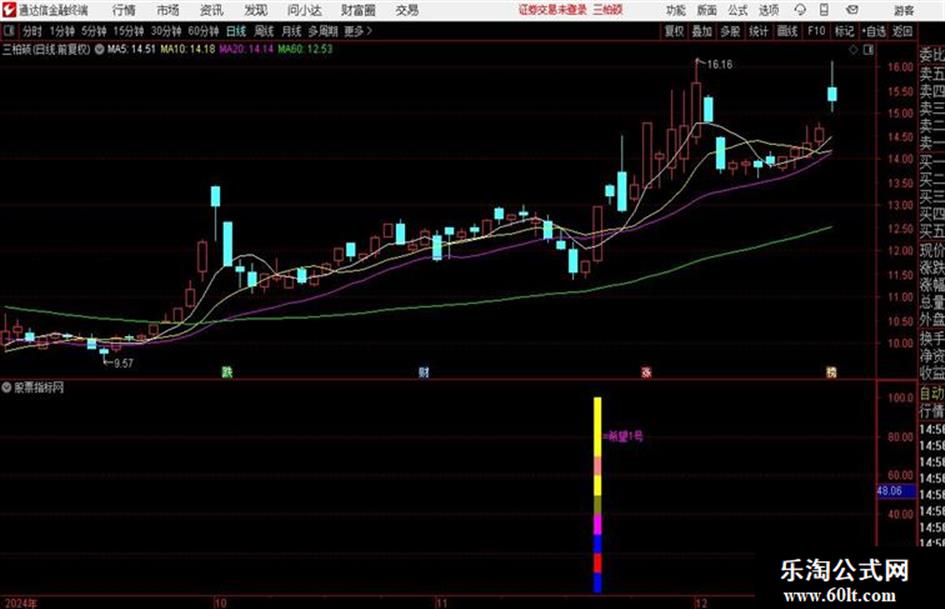
Task: Click the MA5: 14.51 moving average label
Action: tap(131, 49)
